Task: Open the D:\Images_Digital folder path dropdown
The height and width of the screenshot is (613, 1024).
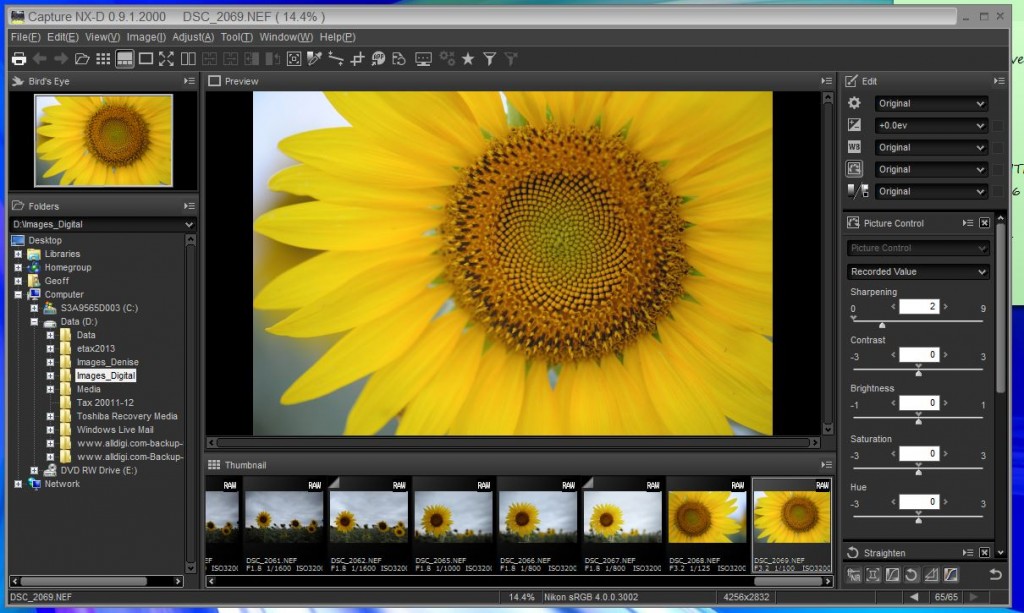Action: pyautogui.click(x=102, y=225)
